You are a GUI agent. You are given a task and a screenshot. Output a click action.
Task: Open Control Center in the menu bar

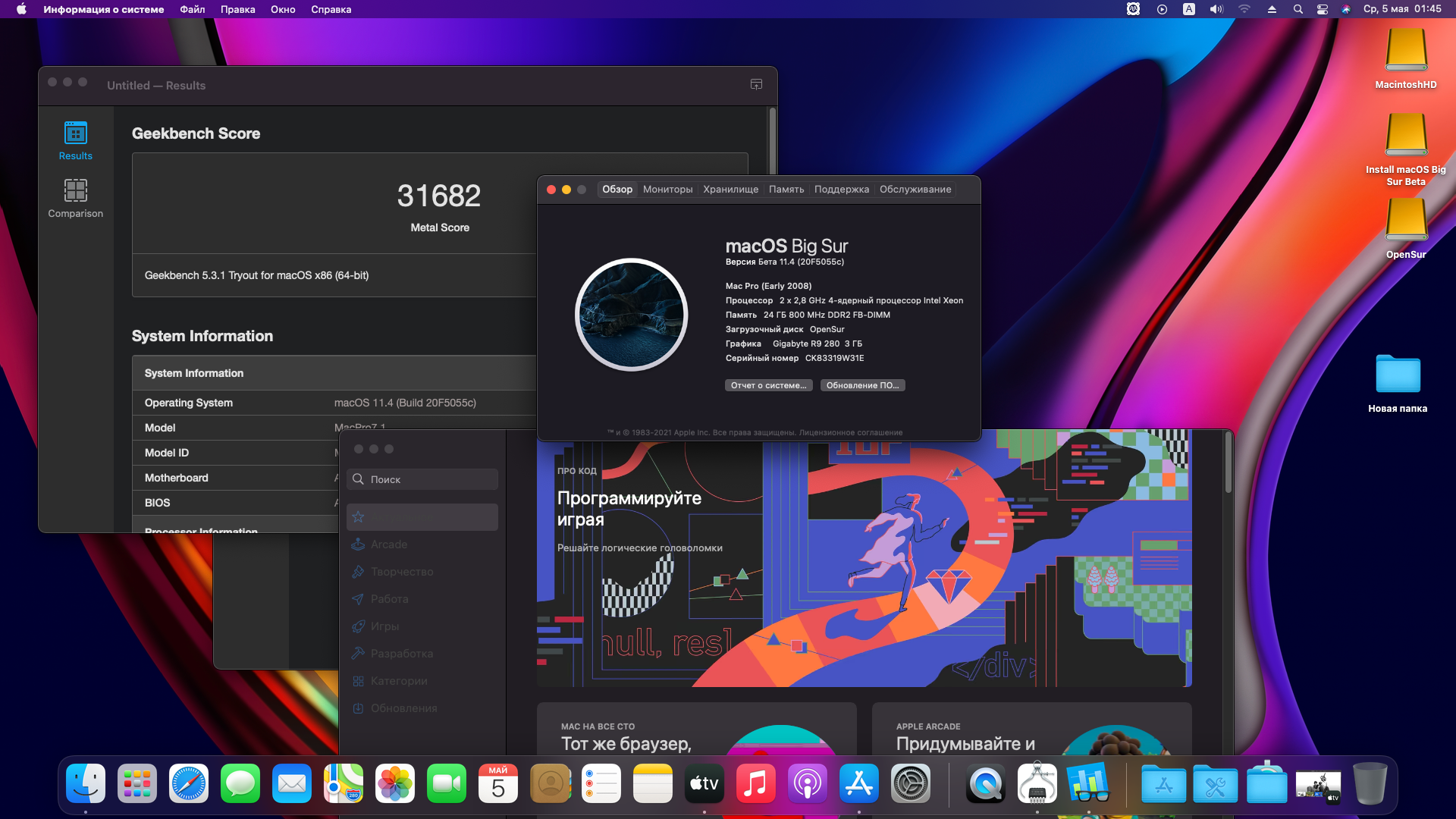1322,9
